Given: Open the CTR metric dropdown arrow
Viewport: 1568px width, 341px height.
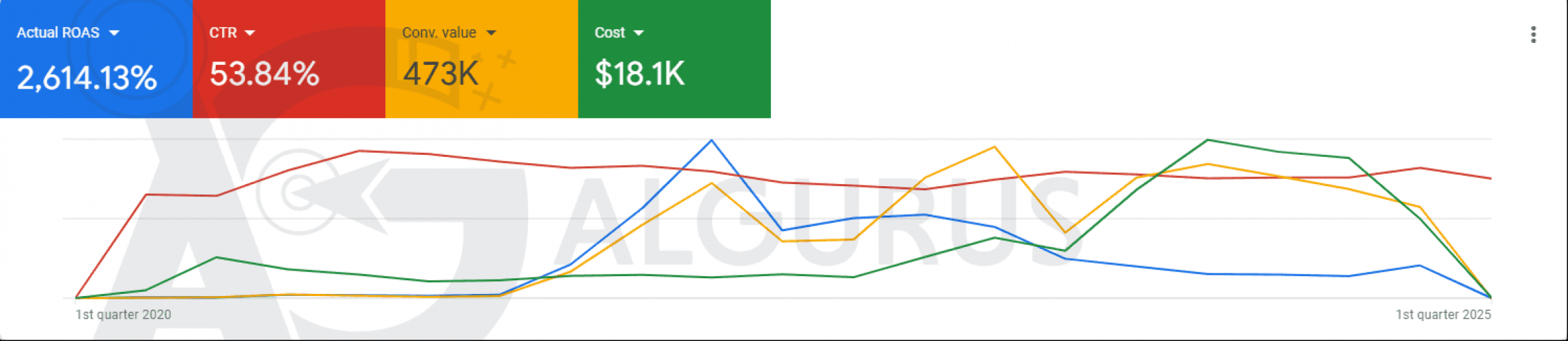Looking at the screenshot, I should (x=250, y=33).
